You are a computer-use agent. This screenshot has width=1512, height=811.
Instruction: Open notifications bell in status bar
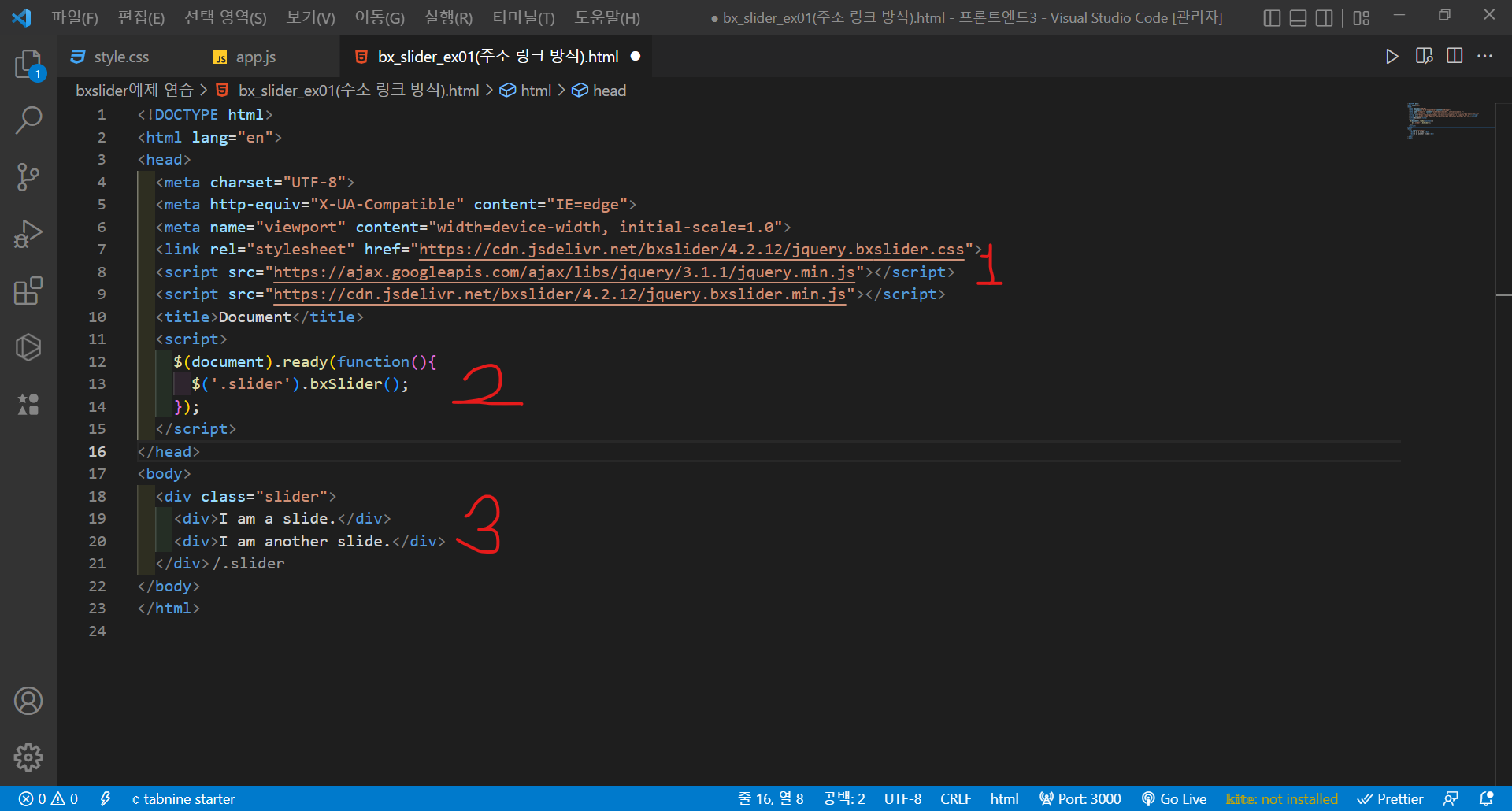(1486, 798)
